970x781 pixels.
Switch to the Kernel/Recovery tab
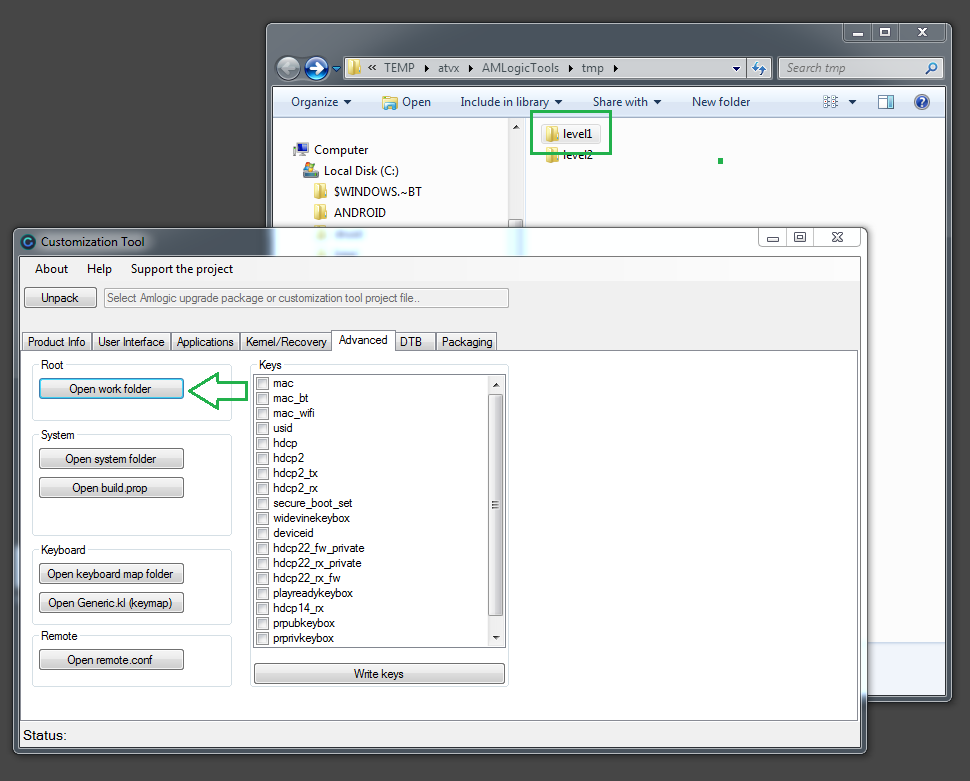(286, 342)
